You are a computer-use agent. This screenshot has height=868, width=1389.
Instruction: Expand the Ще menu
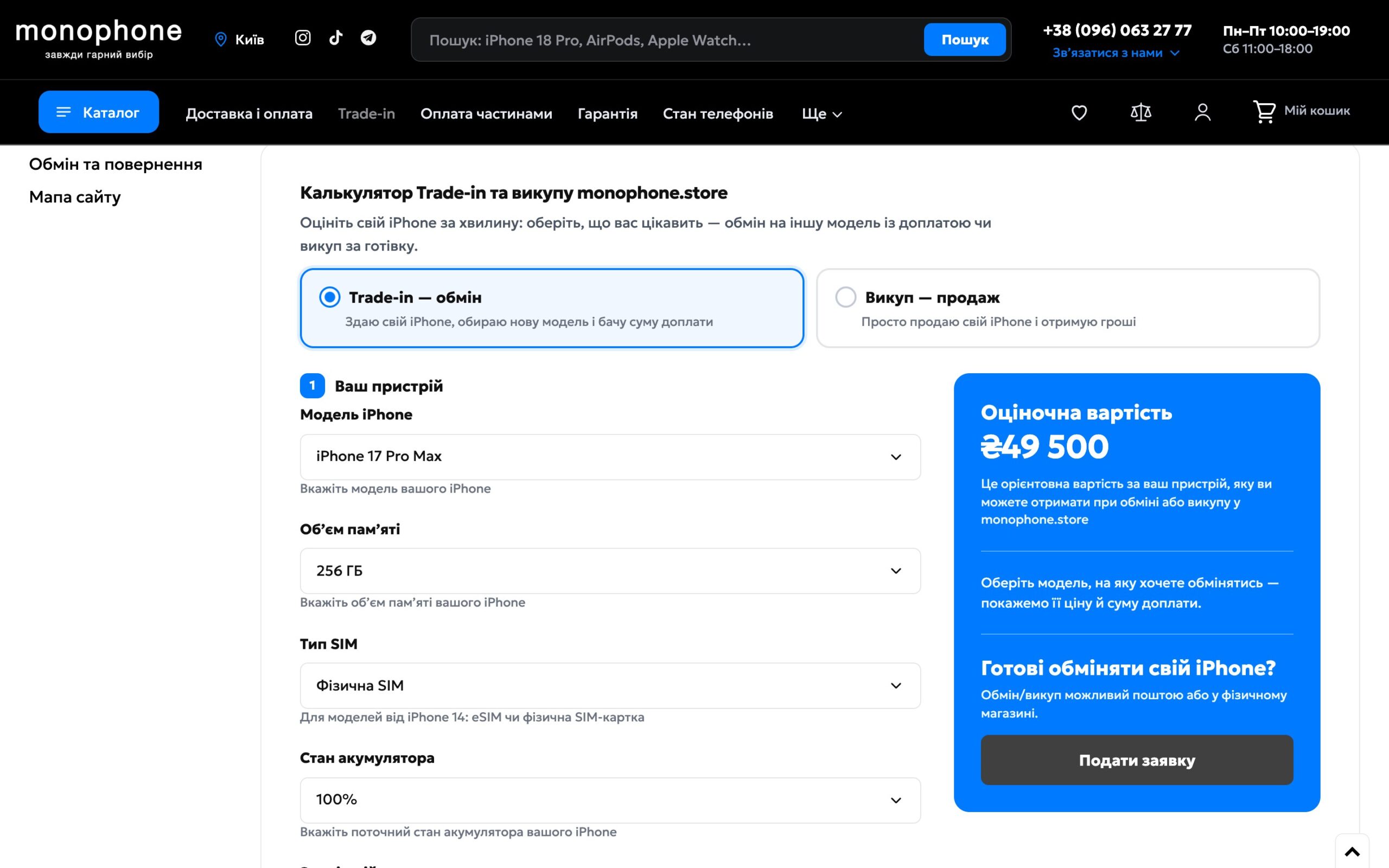point(821,114)
